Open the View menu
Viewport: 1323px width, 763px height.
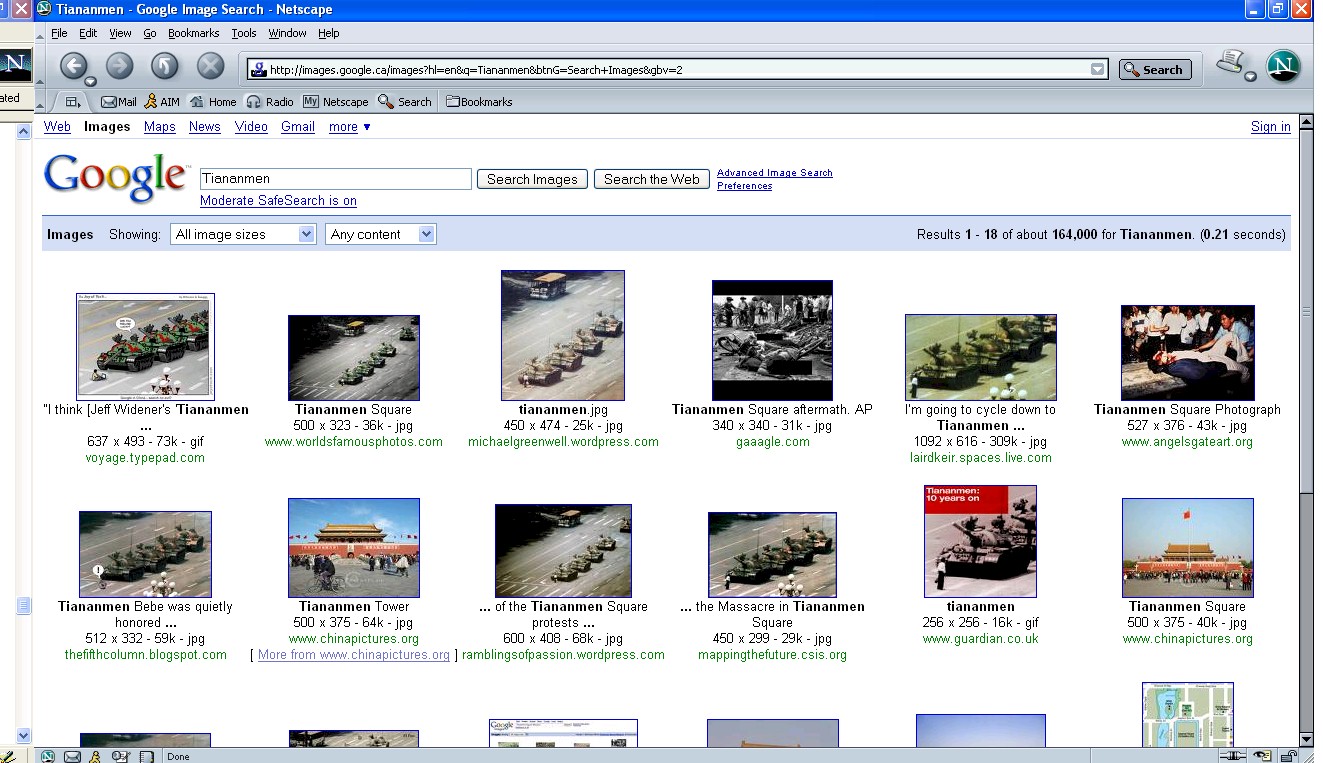[120, 33]
